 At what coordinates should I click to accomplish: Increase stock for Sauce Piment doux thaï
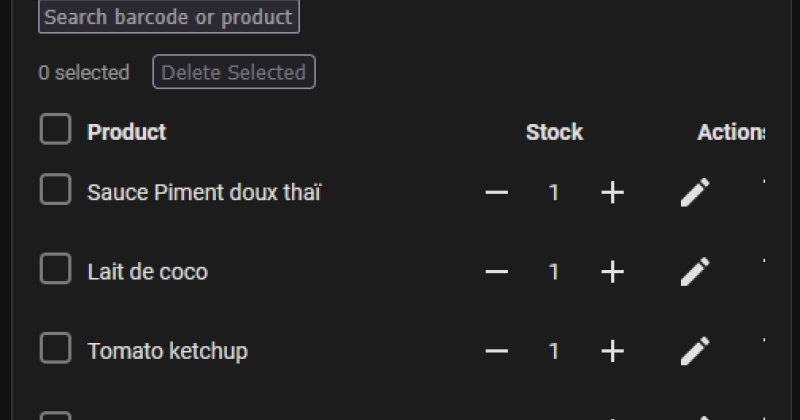[x=612, y=192]
